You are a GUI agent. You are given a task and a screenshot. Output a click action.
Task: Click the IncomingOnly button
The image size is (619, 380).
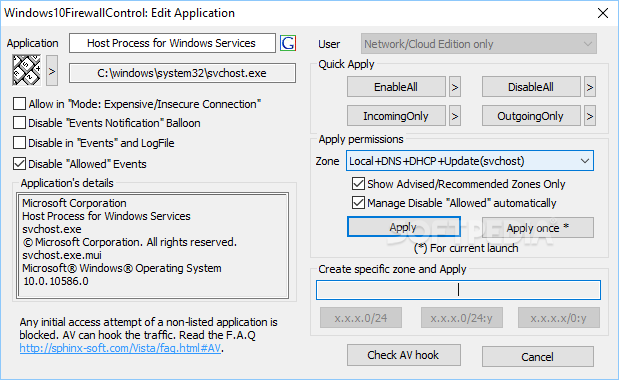pyautogui.click(x=396, y=116)
